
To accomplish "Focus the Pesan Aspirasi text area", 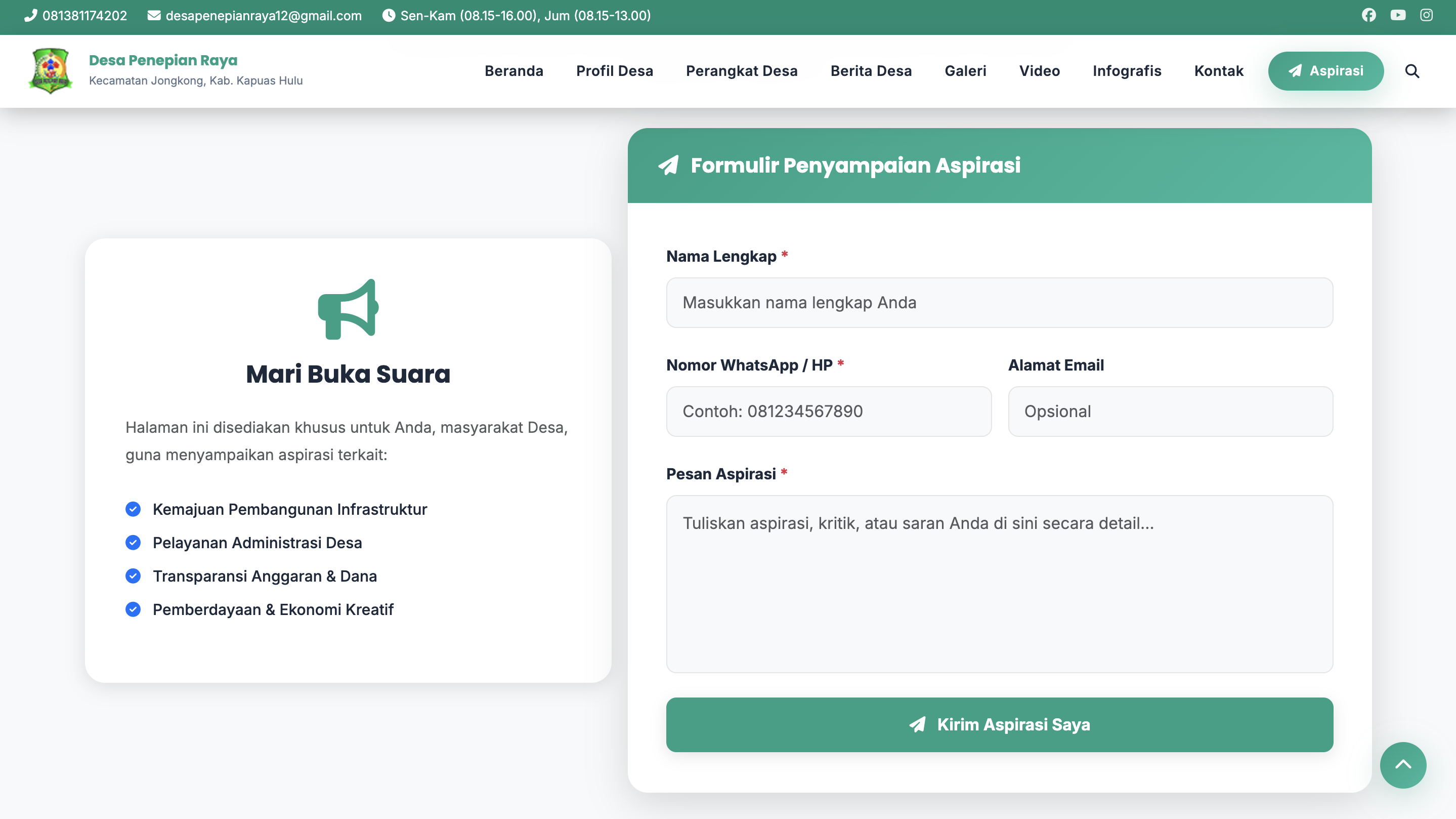I will 999,584.
